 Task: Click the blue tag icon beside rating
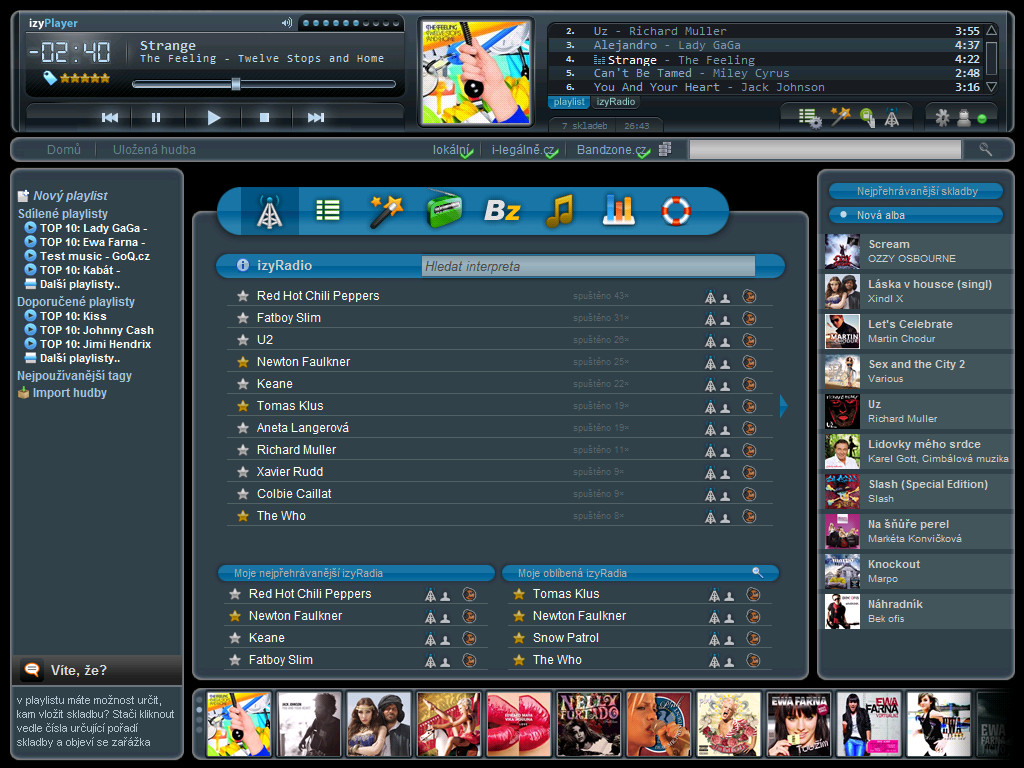50,78
